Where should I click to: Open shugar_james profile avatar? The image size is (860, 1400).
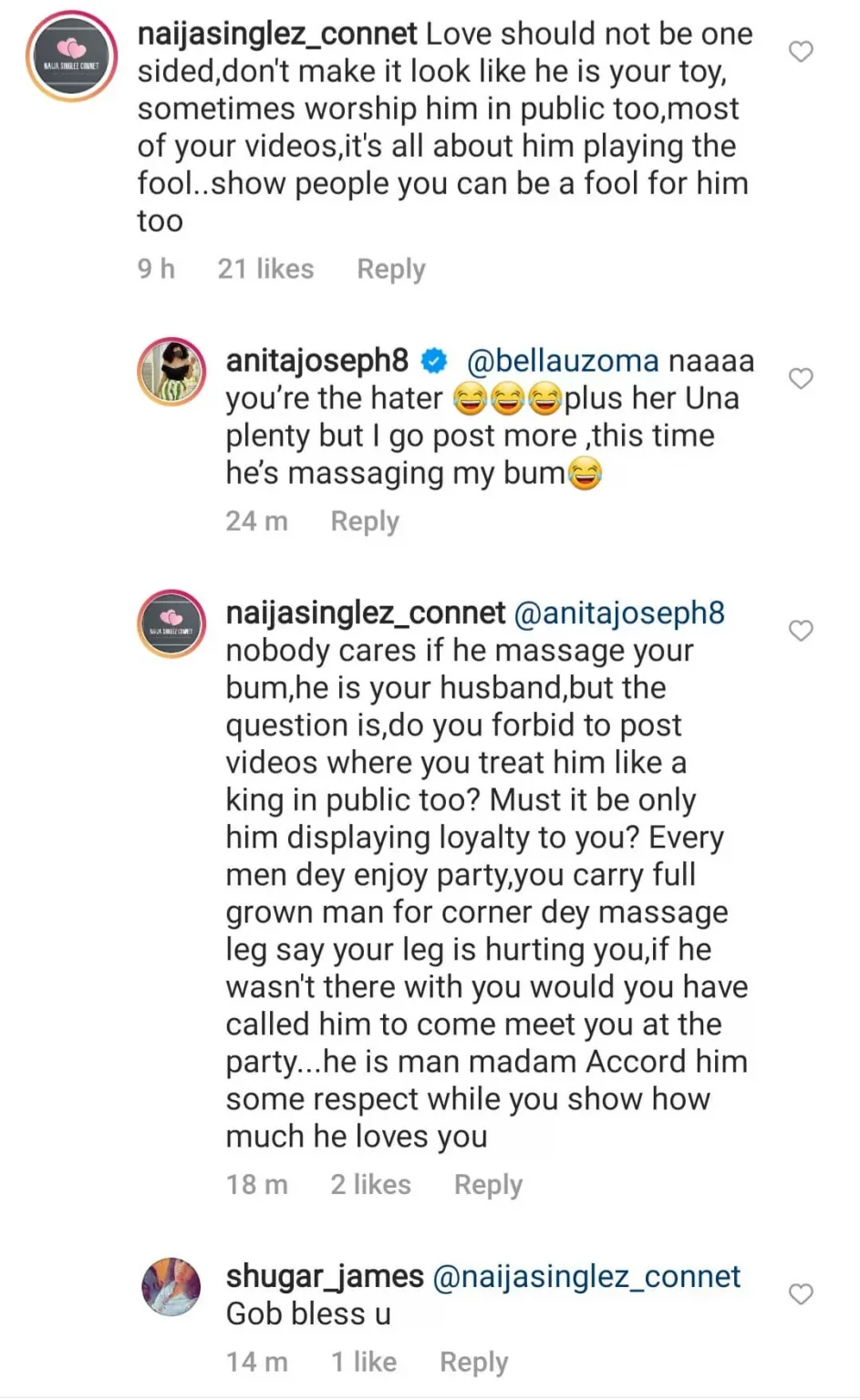click(171, 1287)
